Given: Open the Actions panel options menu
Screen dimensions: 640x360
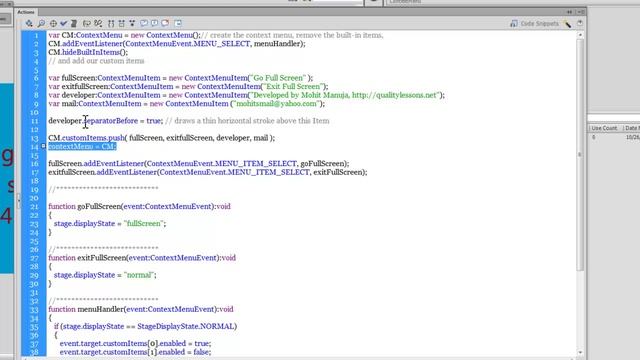Looking at the screenshot, I should (x=582, y=12).
